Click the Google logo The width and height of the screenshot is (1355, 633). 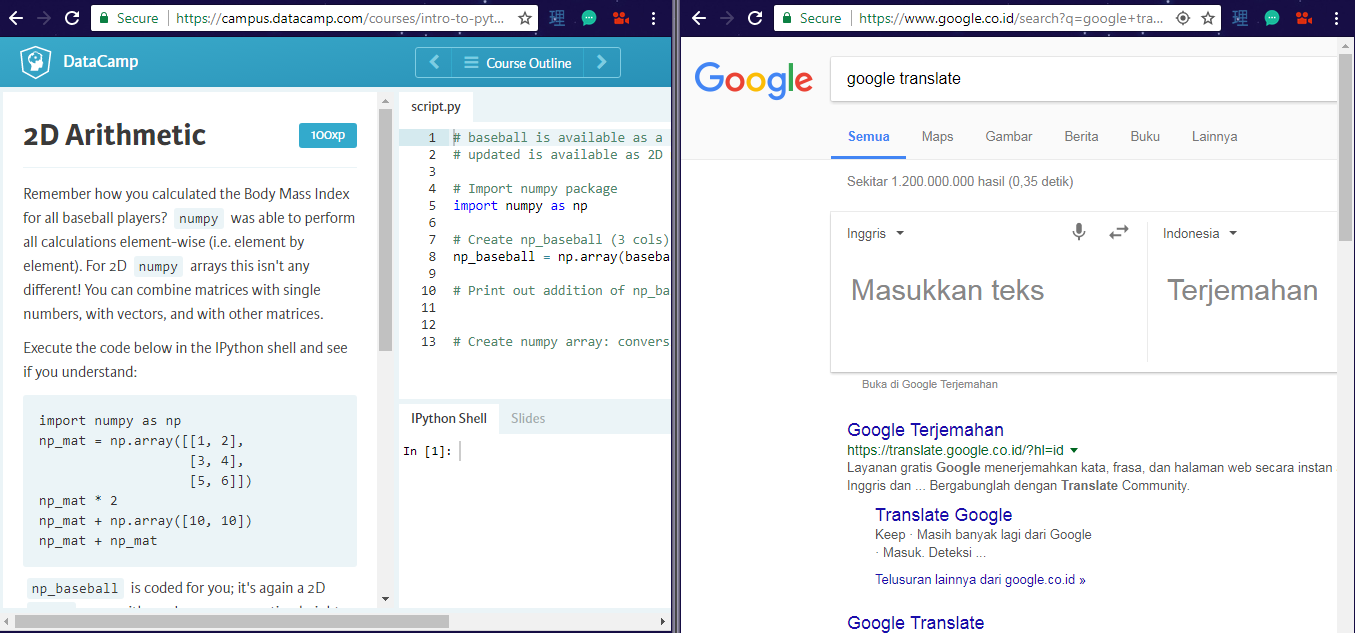coord(754,79)
